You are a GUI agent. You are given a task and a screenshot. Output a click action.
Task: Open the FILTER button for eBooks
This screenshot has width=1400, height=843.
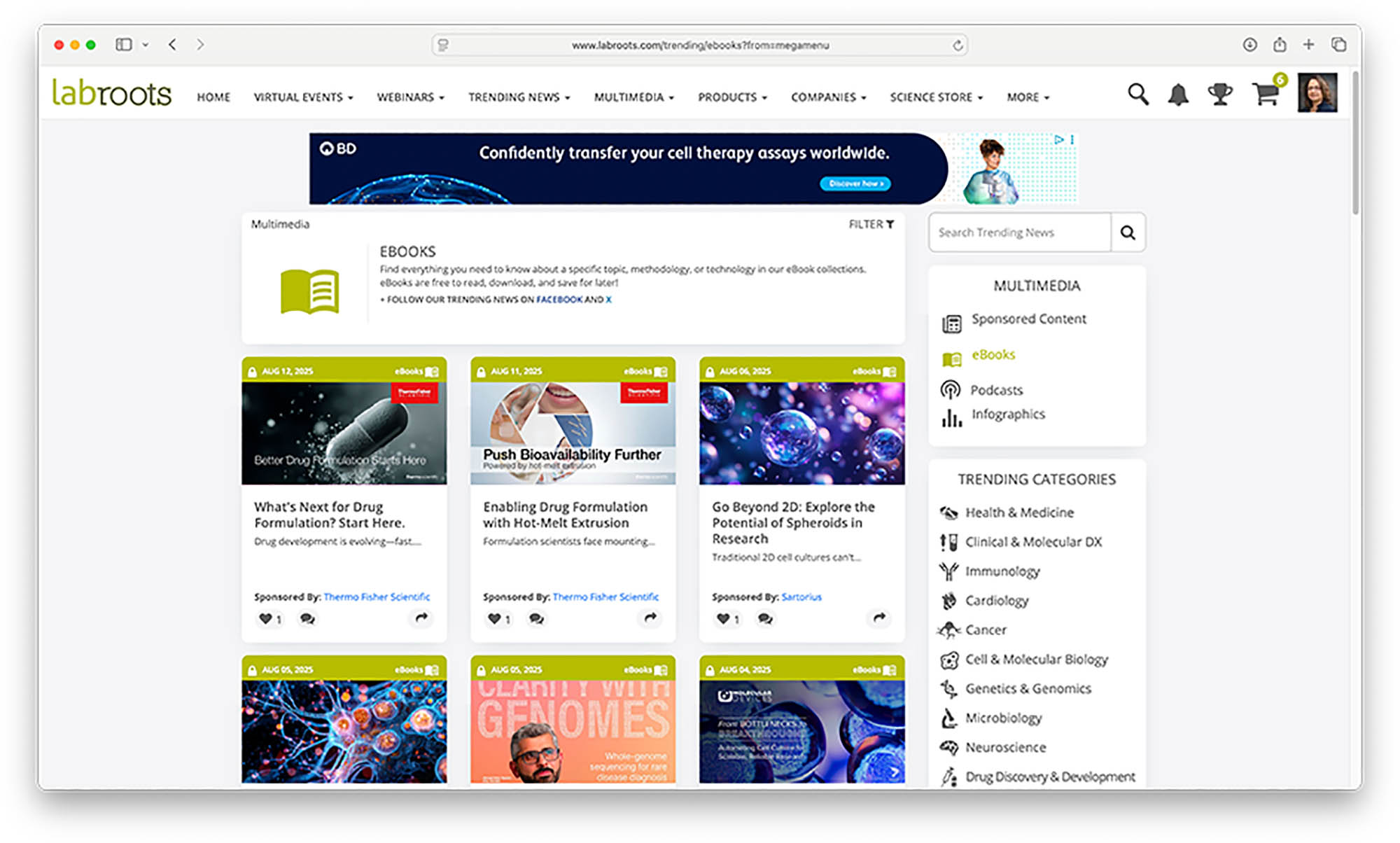click(871, 224)
